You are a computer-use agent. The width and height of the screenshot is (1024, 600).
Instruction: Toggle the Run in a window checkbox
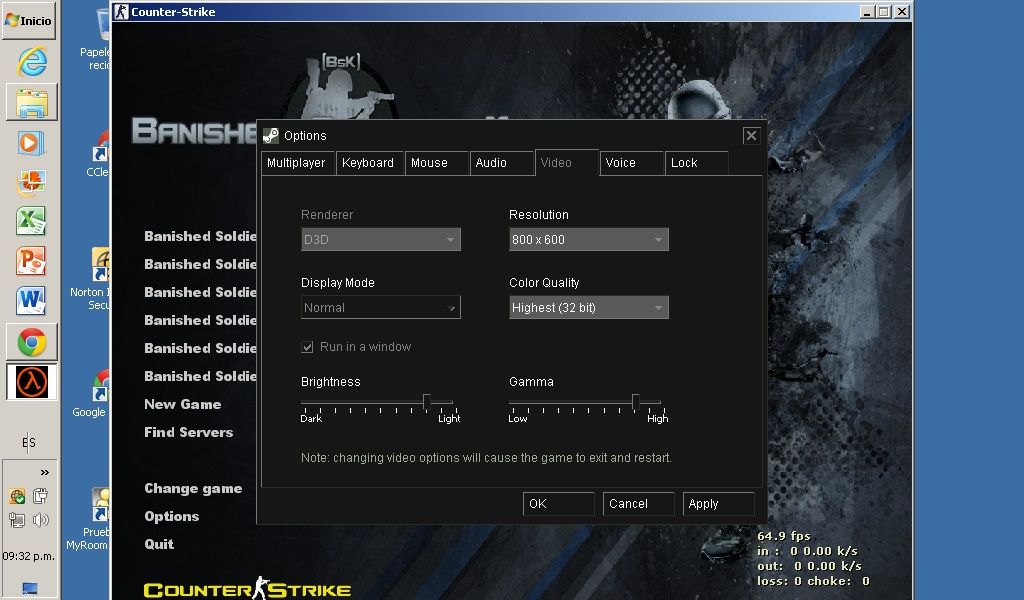tap(308, 347)
